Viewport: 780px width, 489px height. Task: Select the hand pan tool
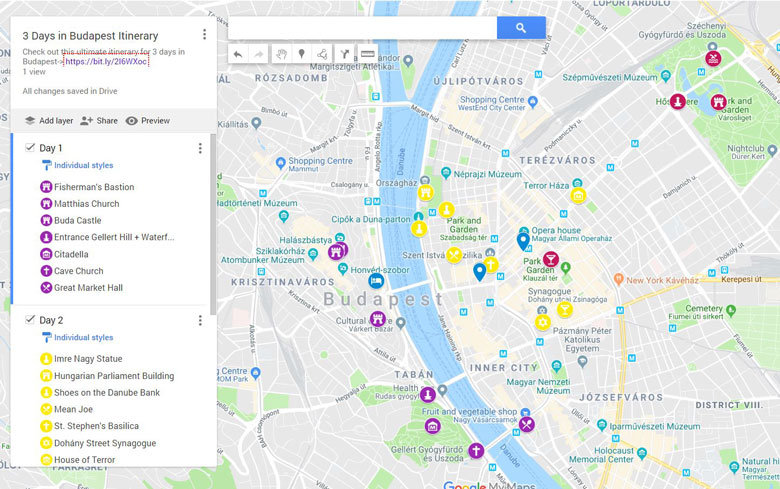(x=281, y=54)
